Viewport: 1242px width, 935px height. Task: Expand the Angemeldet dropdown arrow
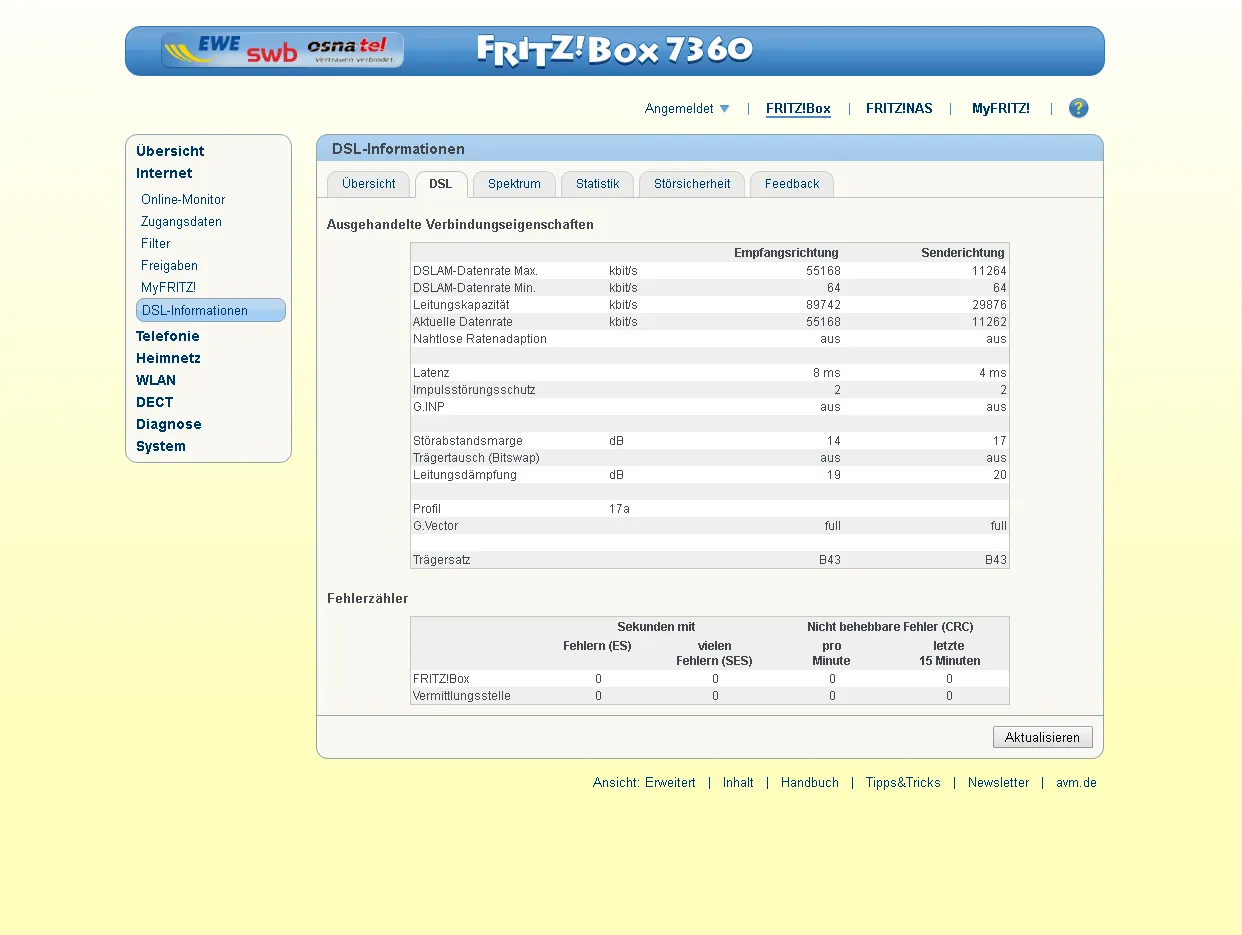[x=724, y=109]
